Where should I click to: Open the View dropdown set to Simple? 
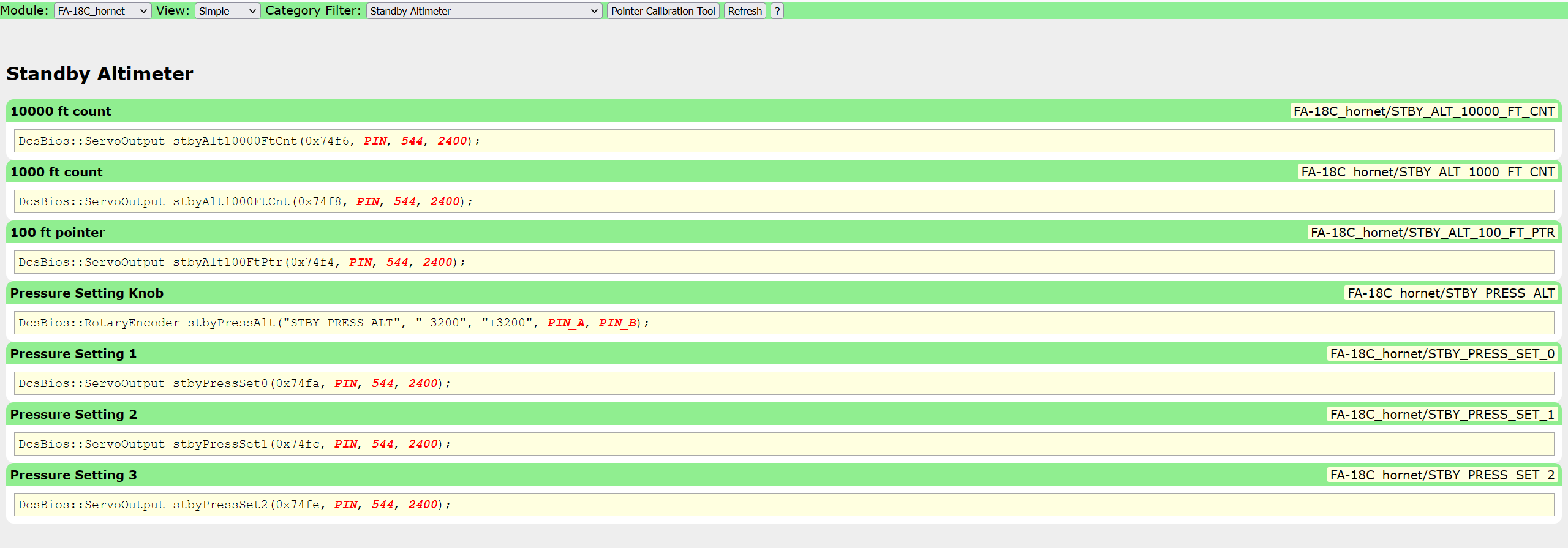click(227, 11)
